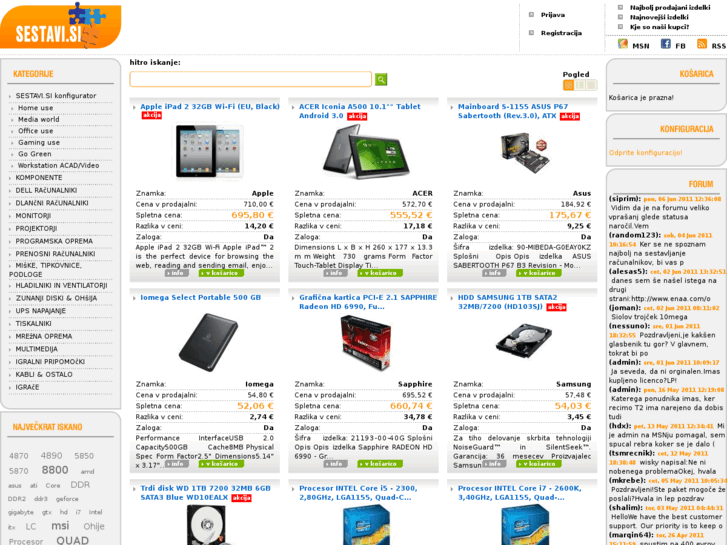Open the Prijava login link
727x545 pixels.
(553, 15)
